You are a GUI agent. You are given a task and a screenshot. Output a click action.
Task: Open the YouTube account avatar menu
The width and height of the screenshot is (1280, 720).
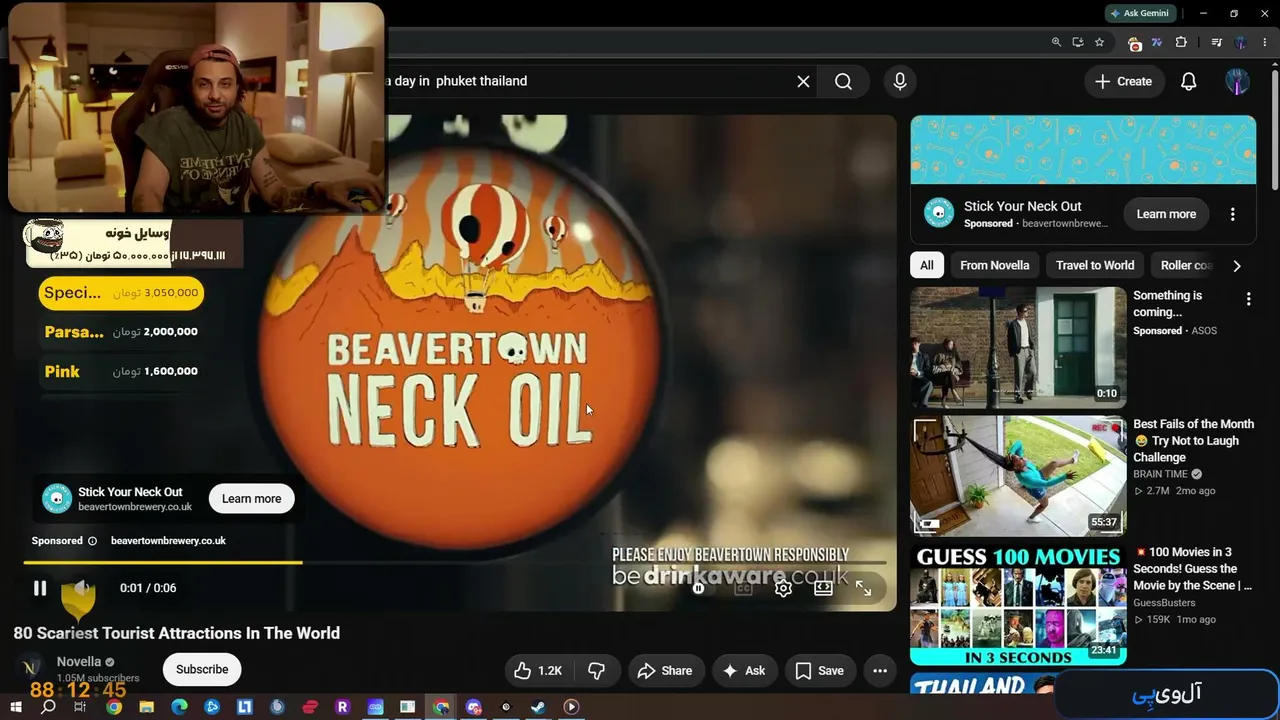[x=1237, y=81]
